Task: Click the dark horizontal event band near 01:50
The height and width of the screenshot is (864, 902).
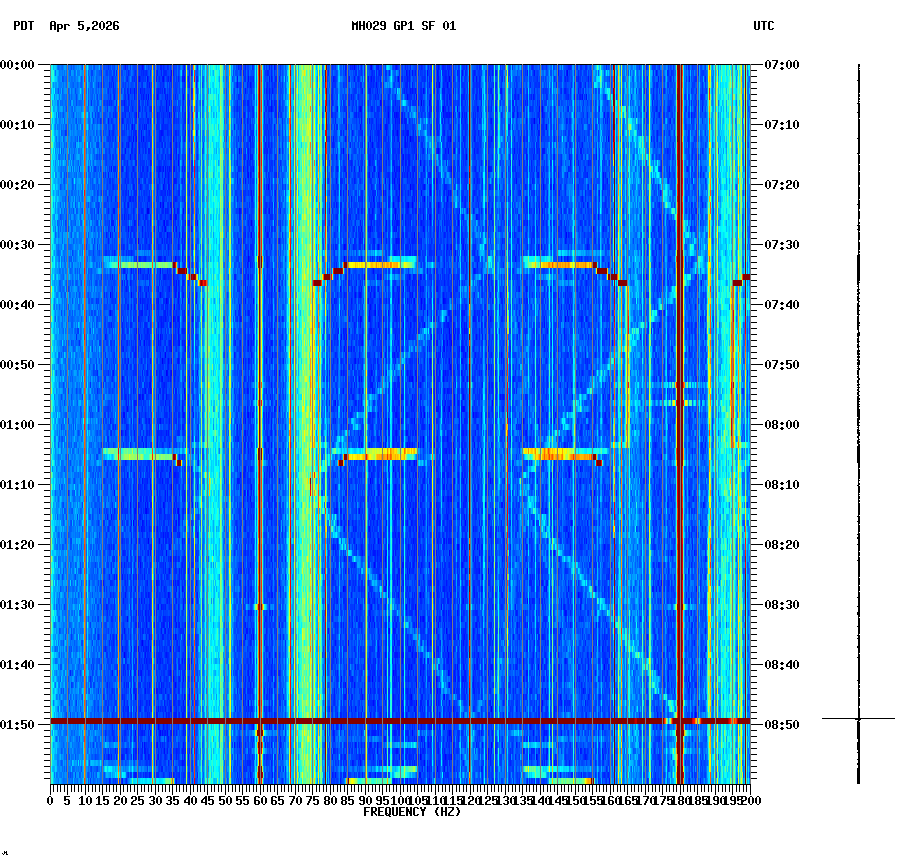Action: [x=400, y=720]
